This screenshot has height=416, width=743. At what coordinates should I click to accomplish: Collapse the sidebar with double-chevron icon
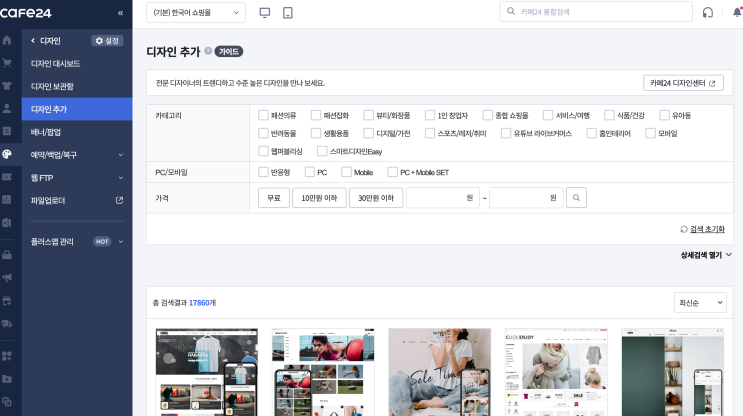120,13
